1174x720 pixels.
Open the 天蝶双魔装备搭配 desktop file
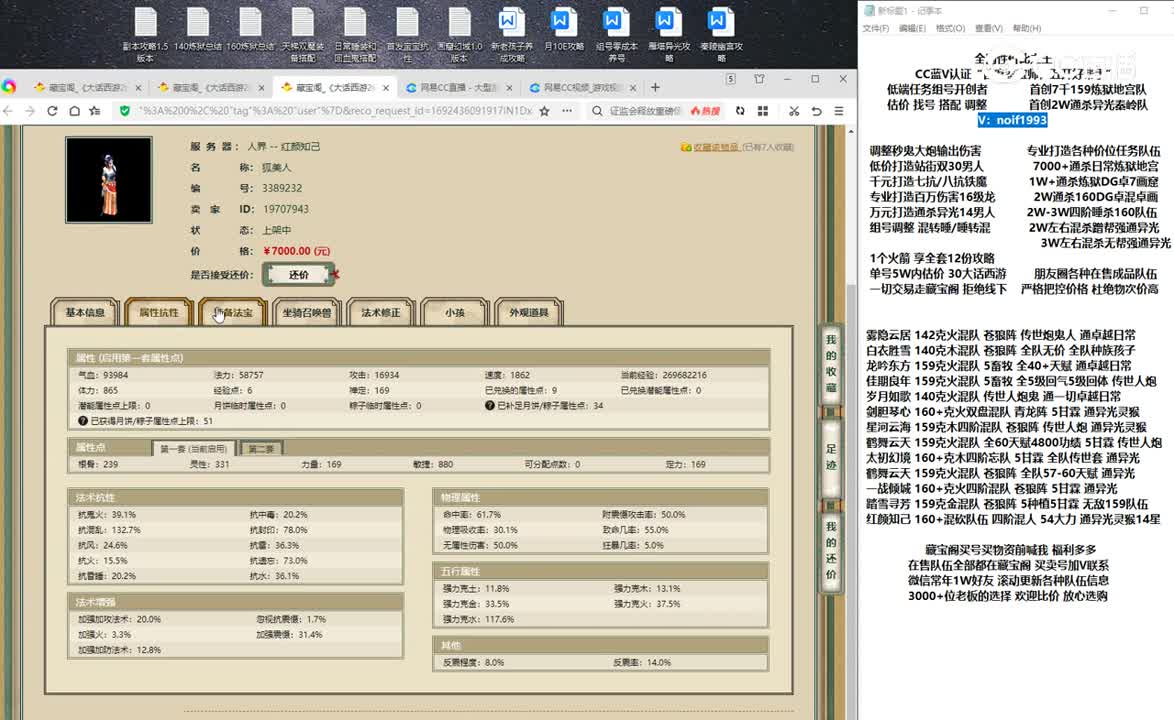pos(302,34)
